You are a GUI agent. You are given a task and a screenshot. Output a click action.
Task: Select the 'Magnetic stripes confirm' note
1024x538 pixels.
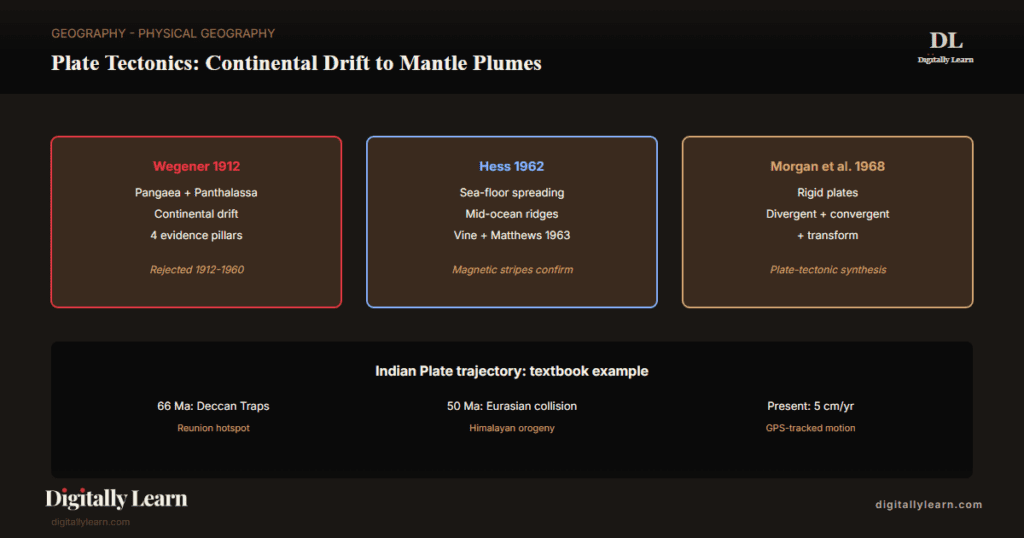[x=513, y=270]
